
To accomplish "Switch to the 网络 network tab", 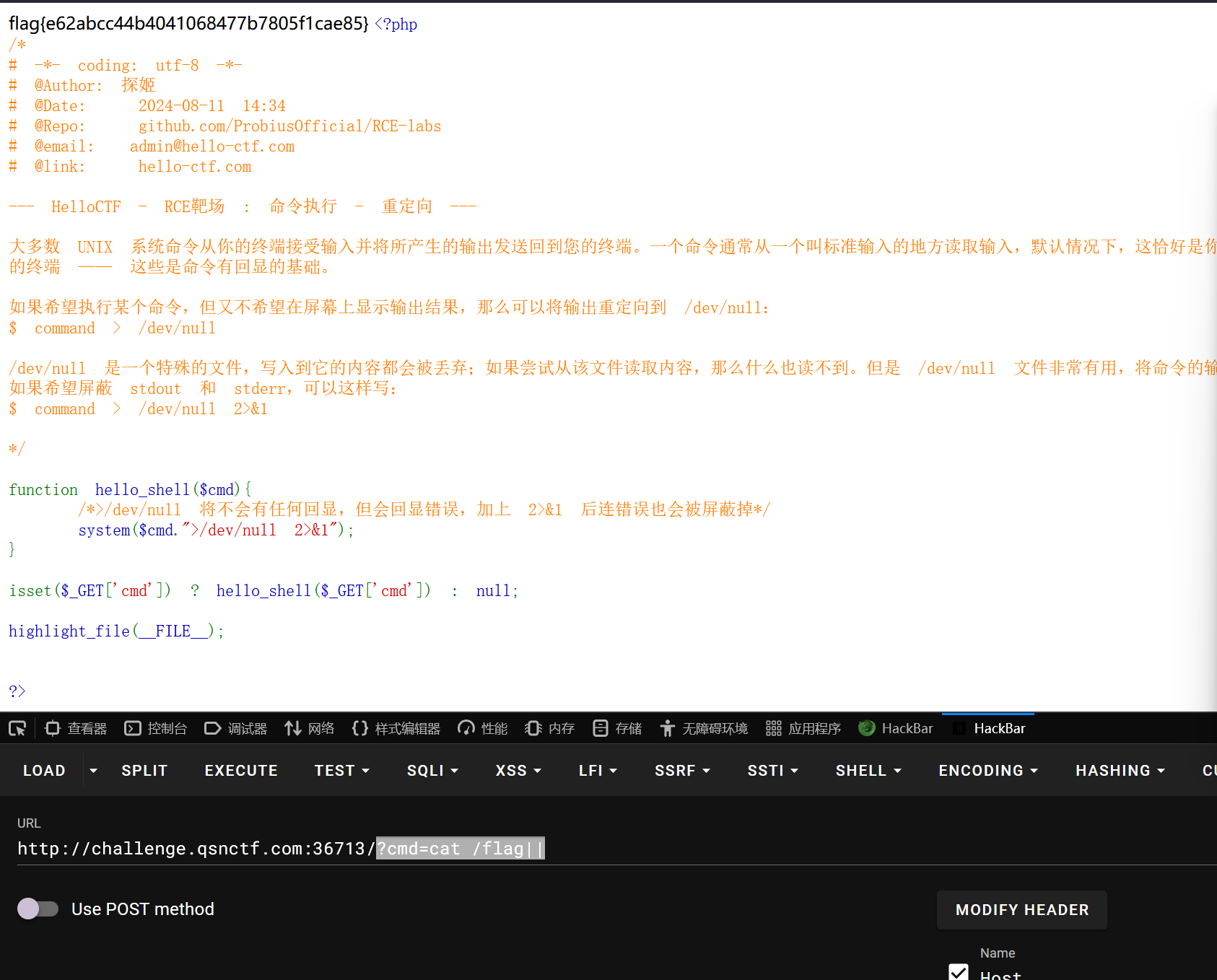I will point(309,728).
